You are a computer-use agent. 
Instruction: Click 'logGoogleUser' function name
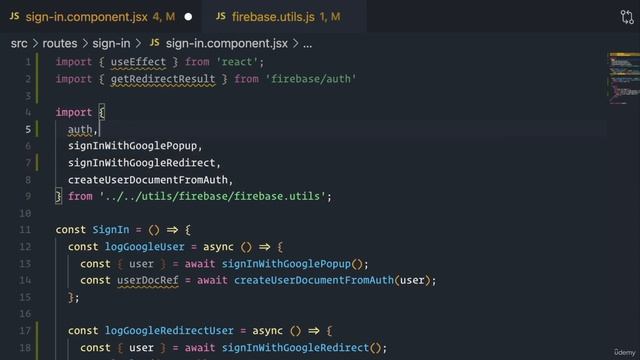tap(144, 247)
